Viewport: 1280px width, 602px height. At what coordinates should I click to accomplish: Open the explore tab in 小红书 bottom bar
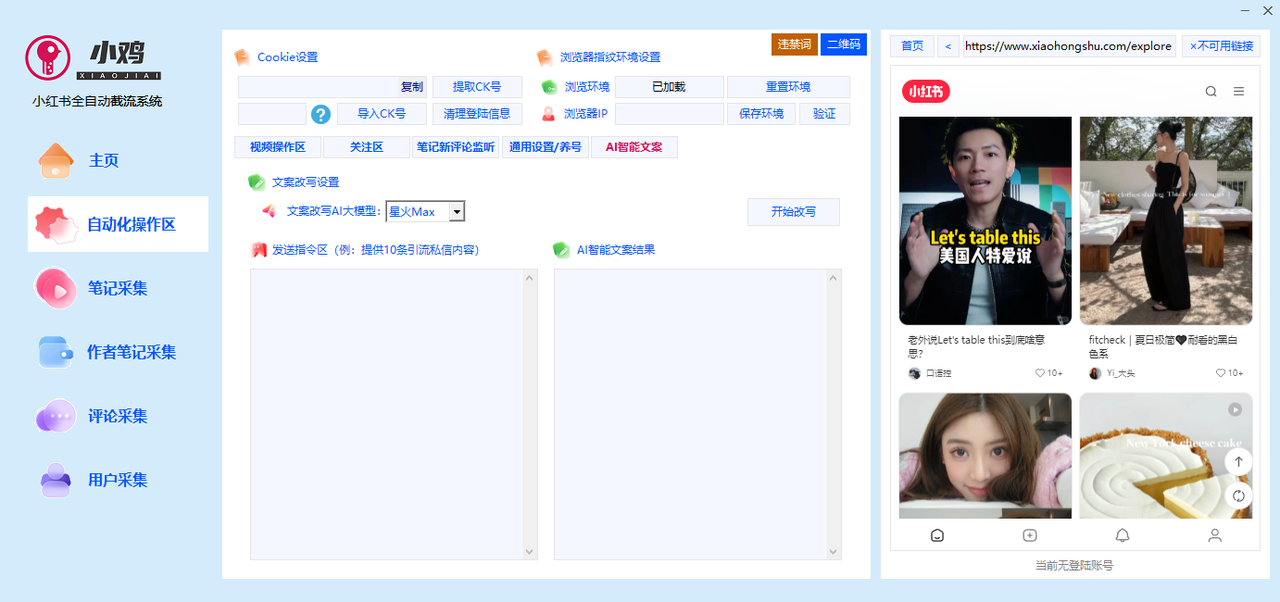[937, 535]
